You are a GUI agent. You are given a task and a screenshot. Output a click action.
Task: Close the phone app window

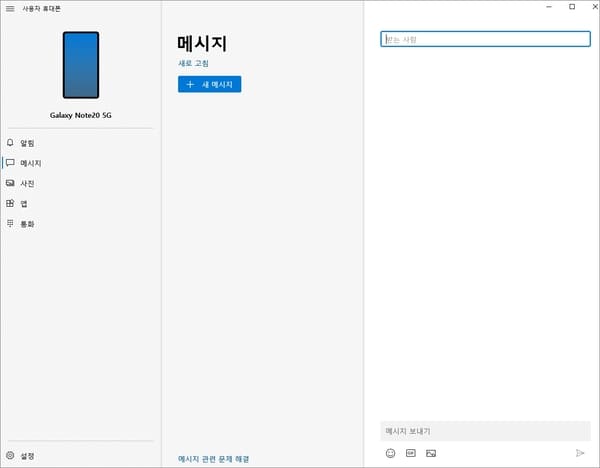click(595, 7)
